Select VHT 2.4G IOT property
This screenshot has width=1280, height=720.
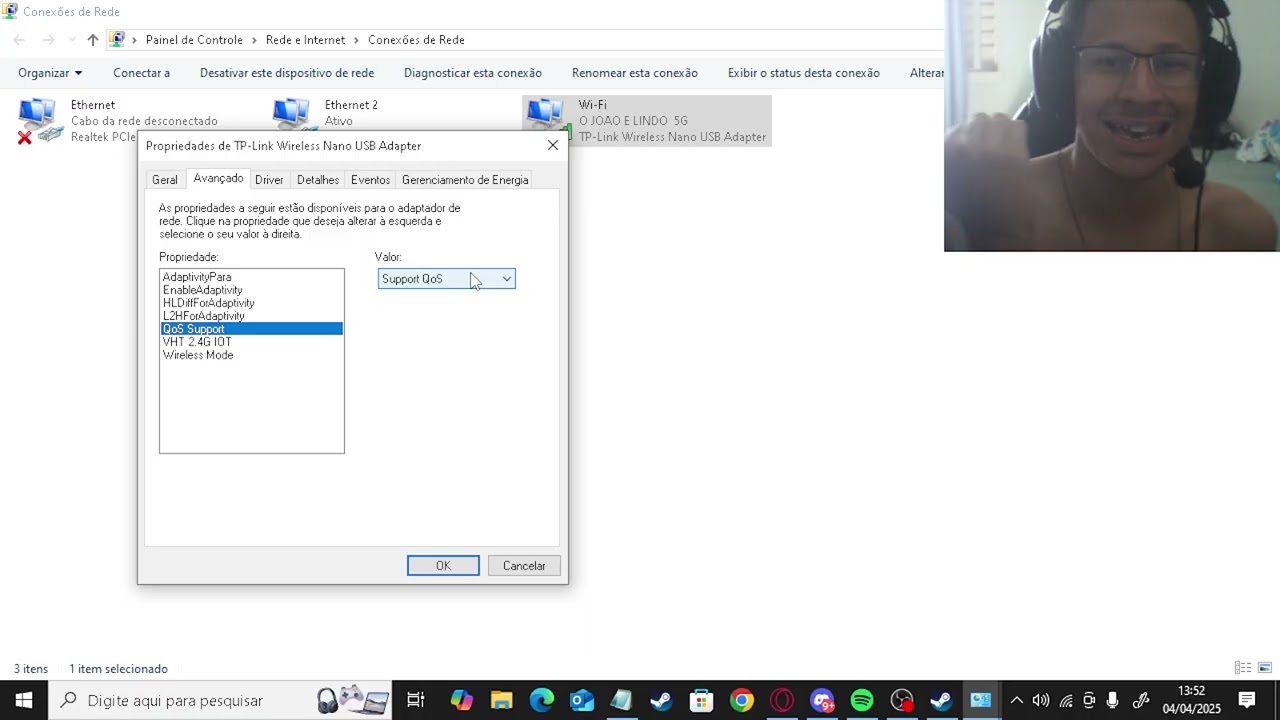pos(251,342)
